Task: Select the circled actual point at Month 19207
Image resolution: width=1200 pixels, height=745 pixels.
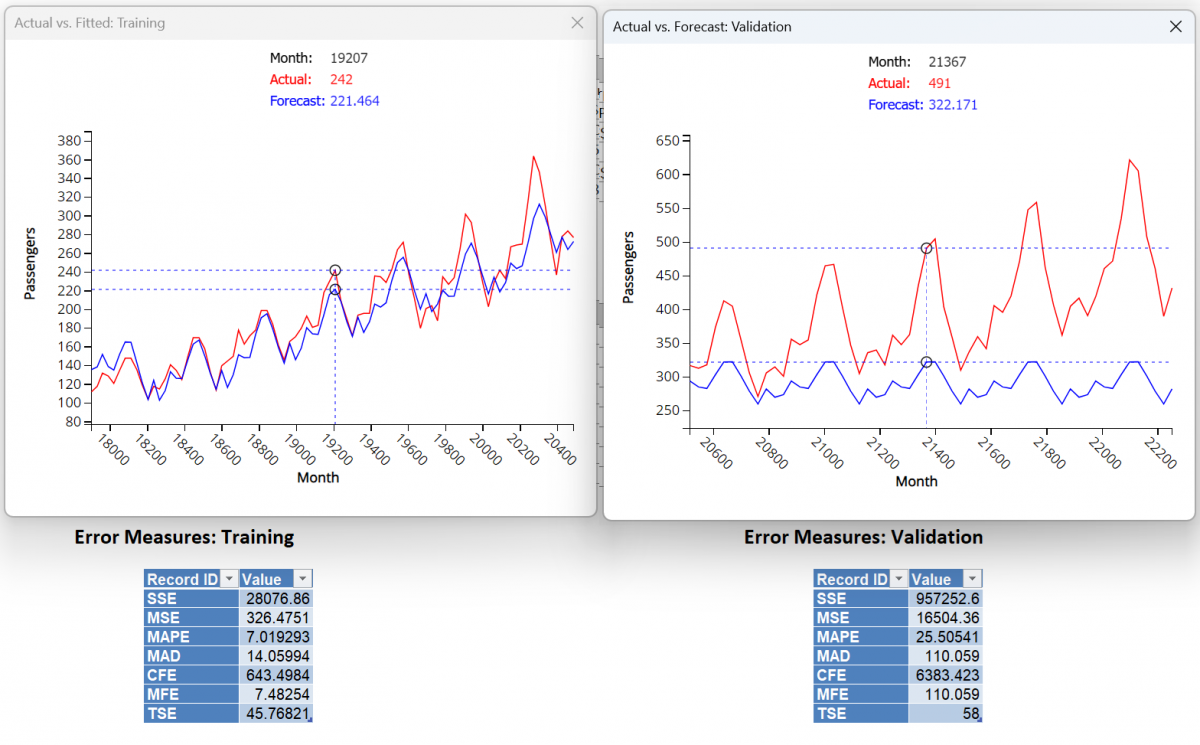Action: [336, 269]
